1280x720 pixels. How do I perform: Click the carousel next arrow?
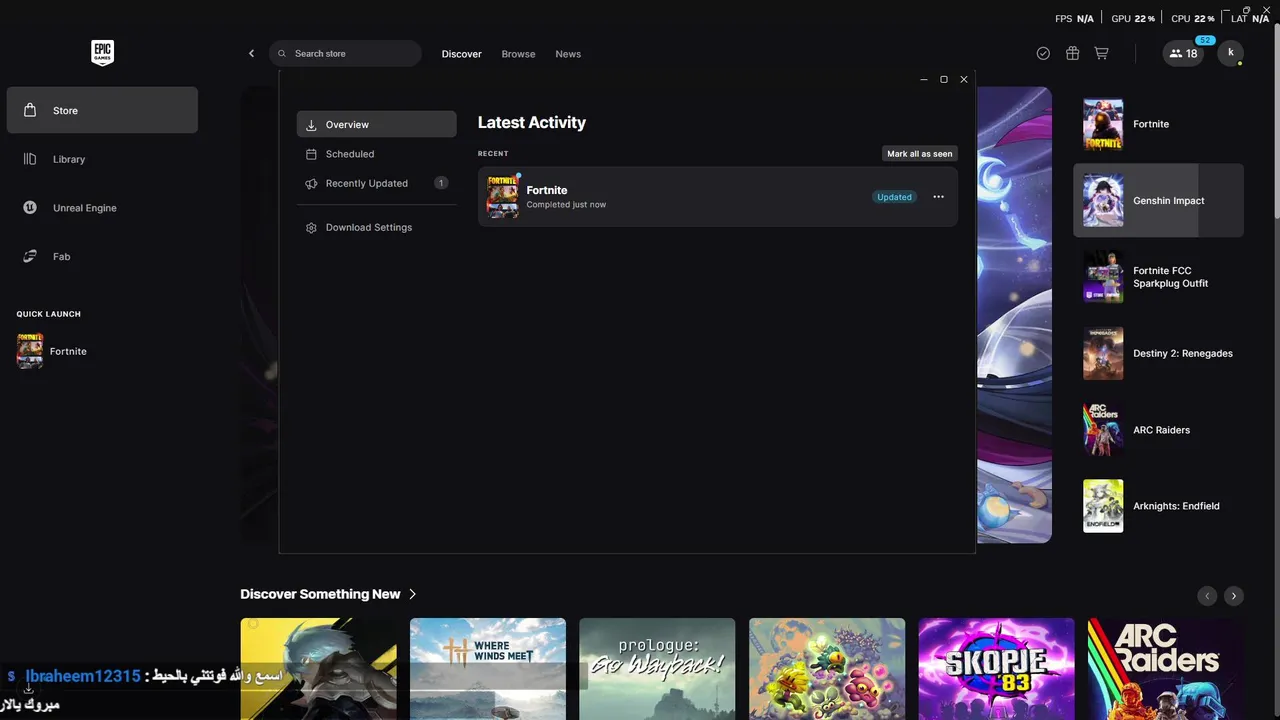(x=1234, y=595)
